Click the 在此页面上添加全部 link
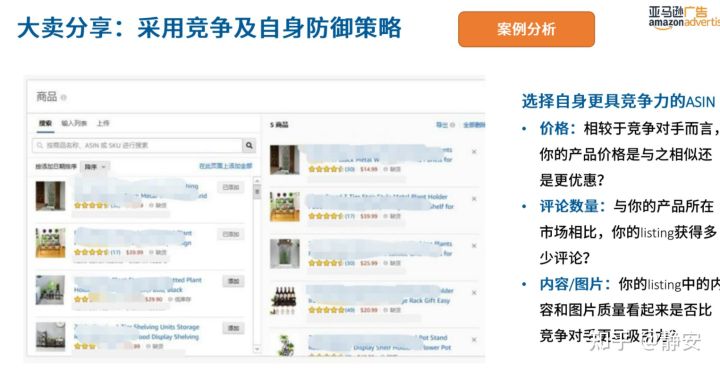 (225, 166)
